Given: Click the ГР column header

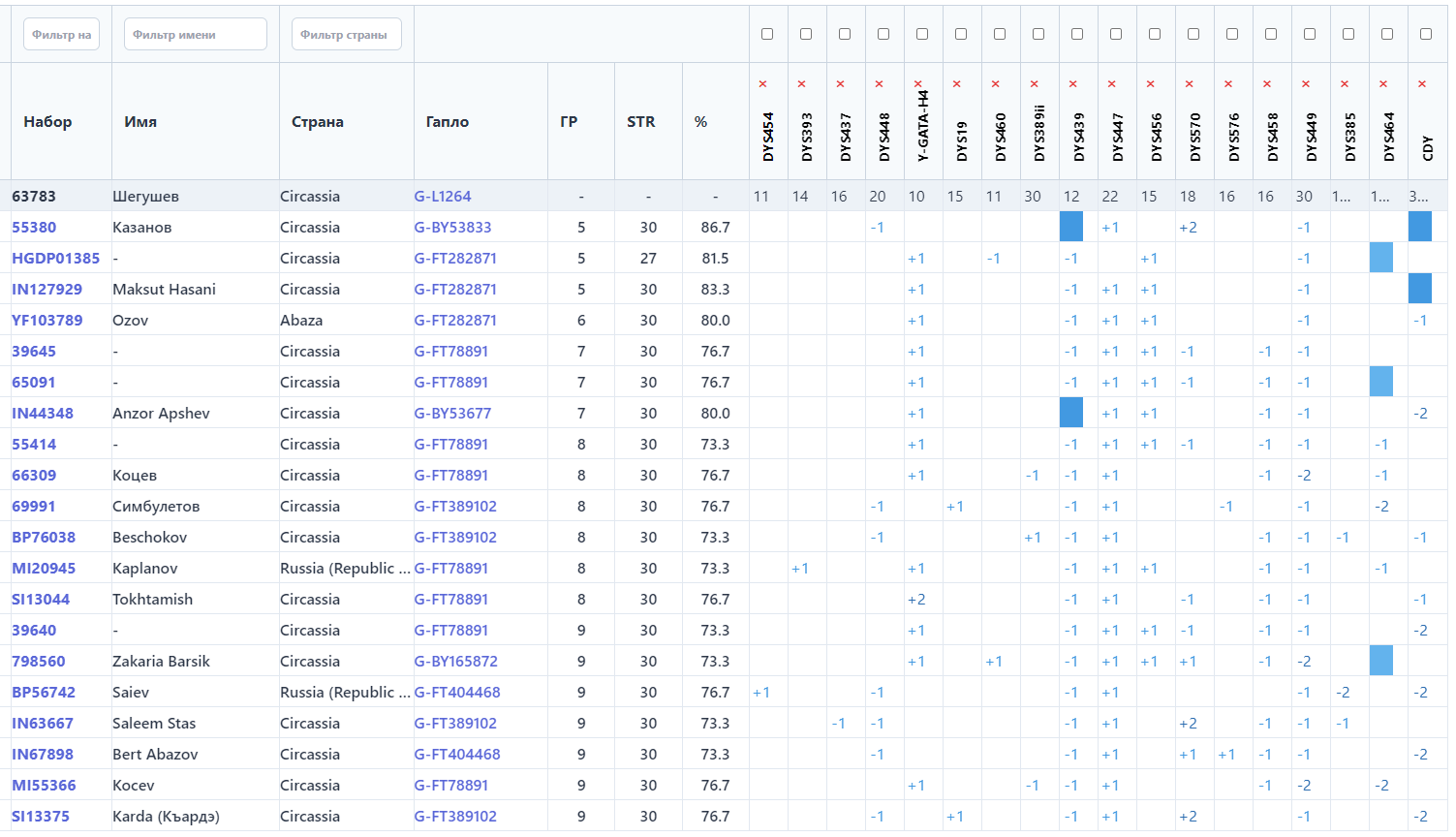Looking at the screenshot, I should coord(569,122).
